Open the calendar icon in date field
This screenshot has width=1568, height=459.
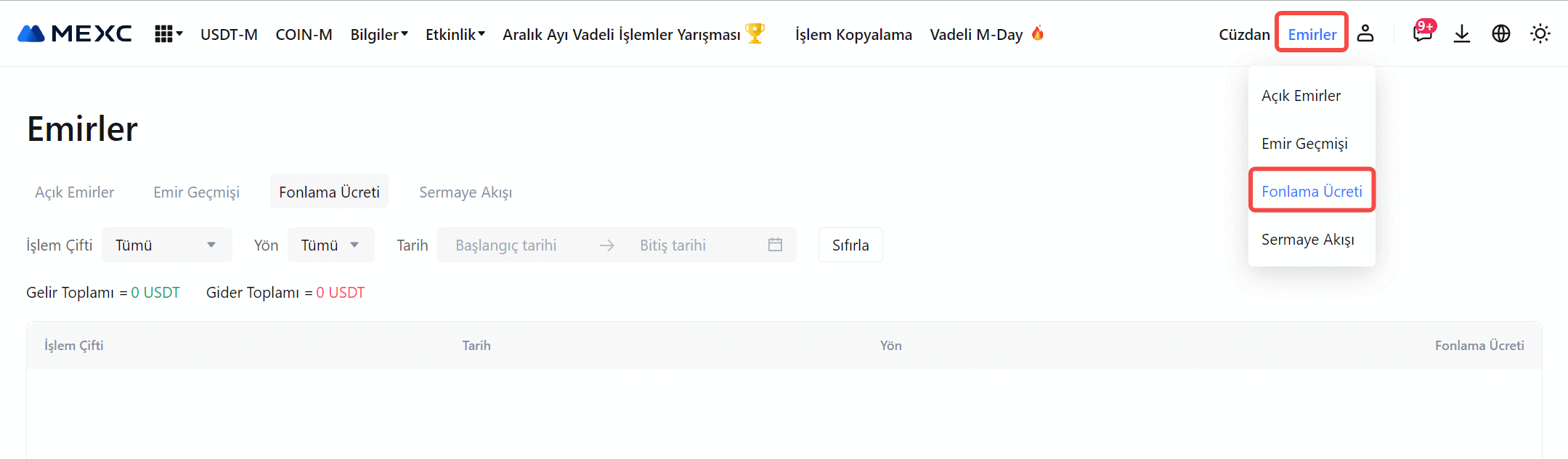(x=775, y=245)
